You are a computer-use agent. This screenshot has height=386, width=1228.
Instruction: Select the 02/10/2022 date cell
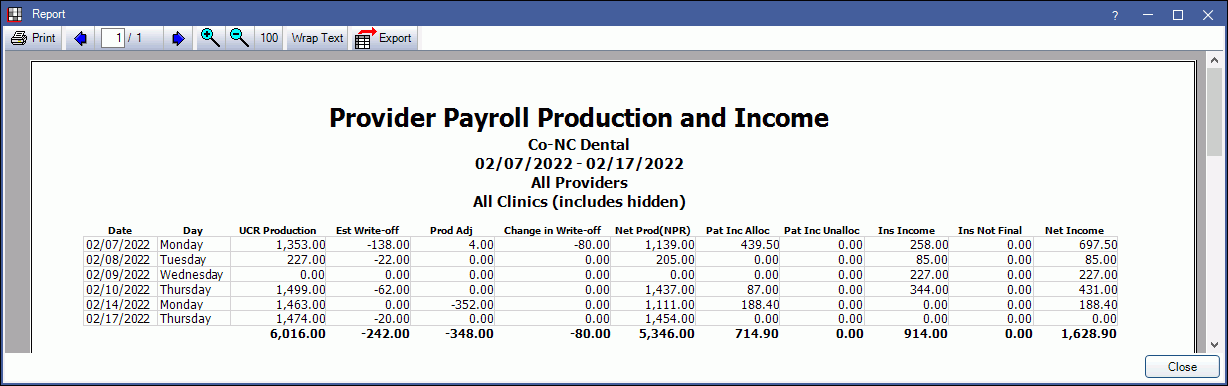pos(120,289)
